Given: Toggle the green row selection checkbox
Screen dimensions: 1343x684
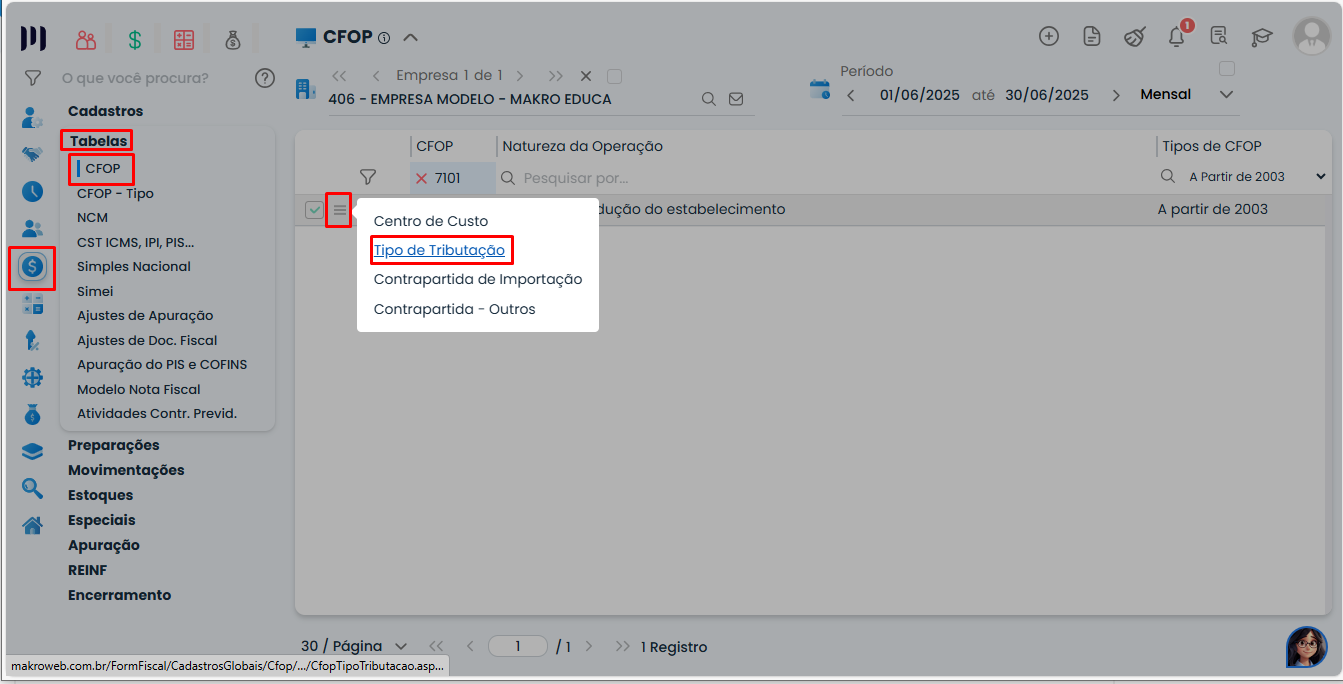Looking at the screenshot, I should coord(314,210).
